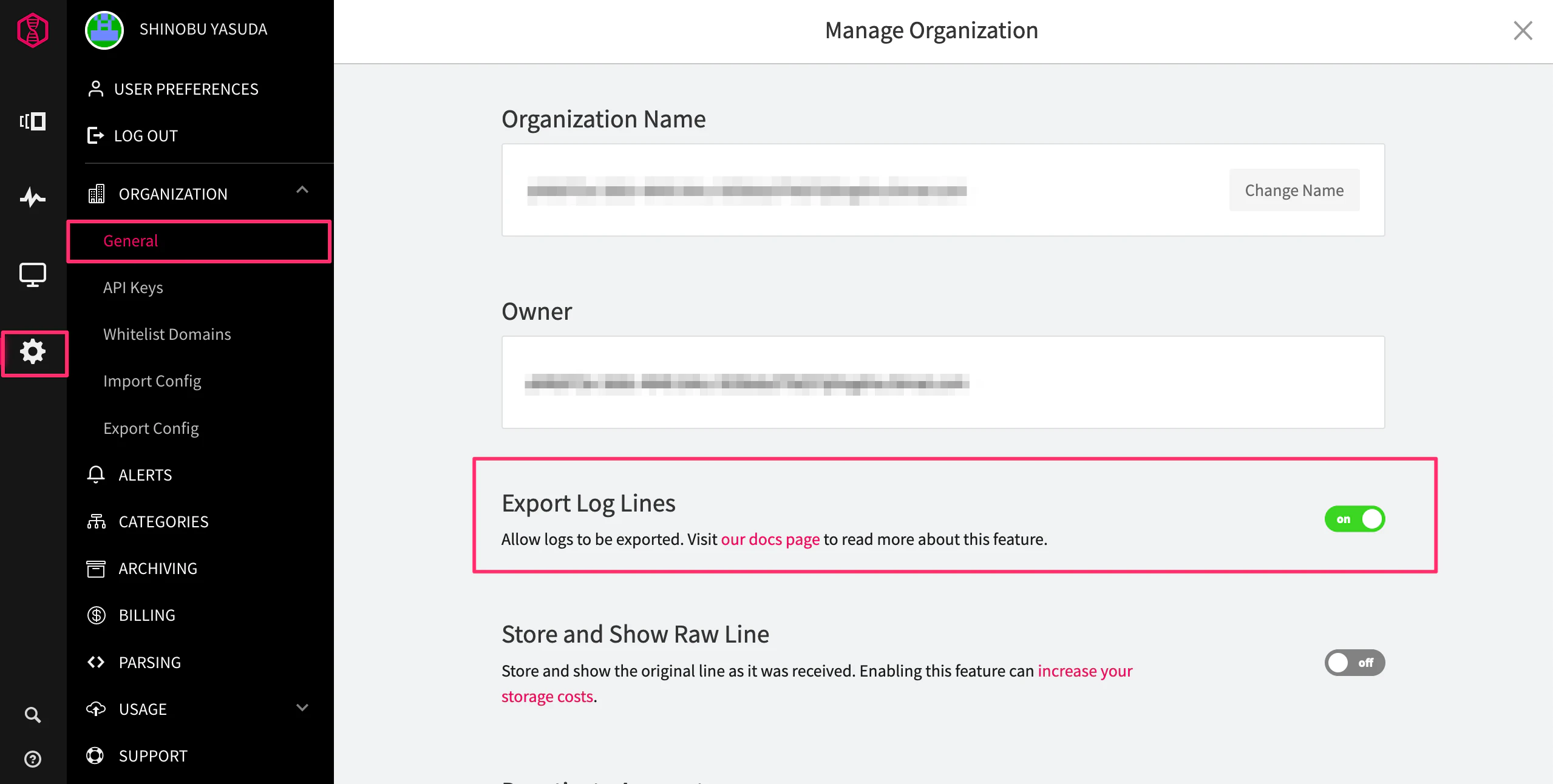This screenshot has height=784, width=1553.
Task: Click the Categories hierarchy icon
Action: [x=97, y=521]
